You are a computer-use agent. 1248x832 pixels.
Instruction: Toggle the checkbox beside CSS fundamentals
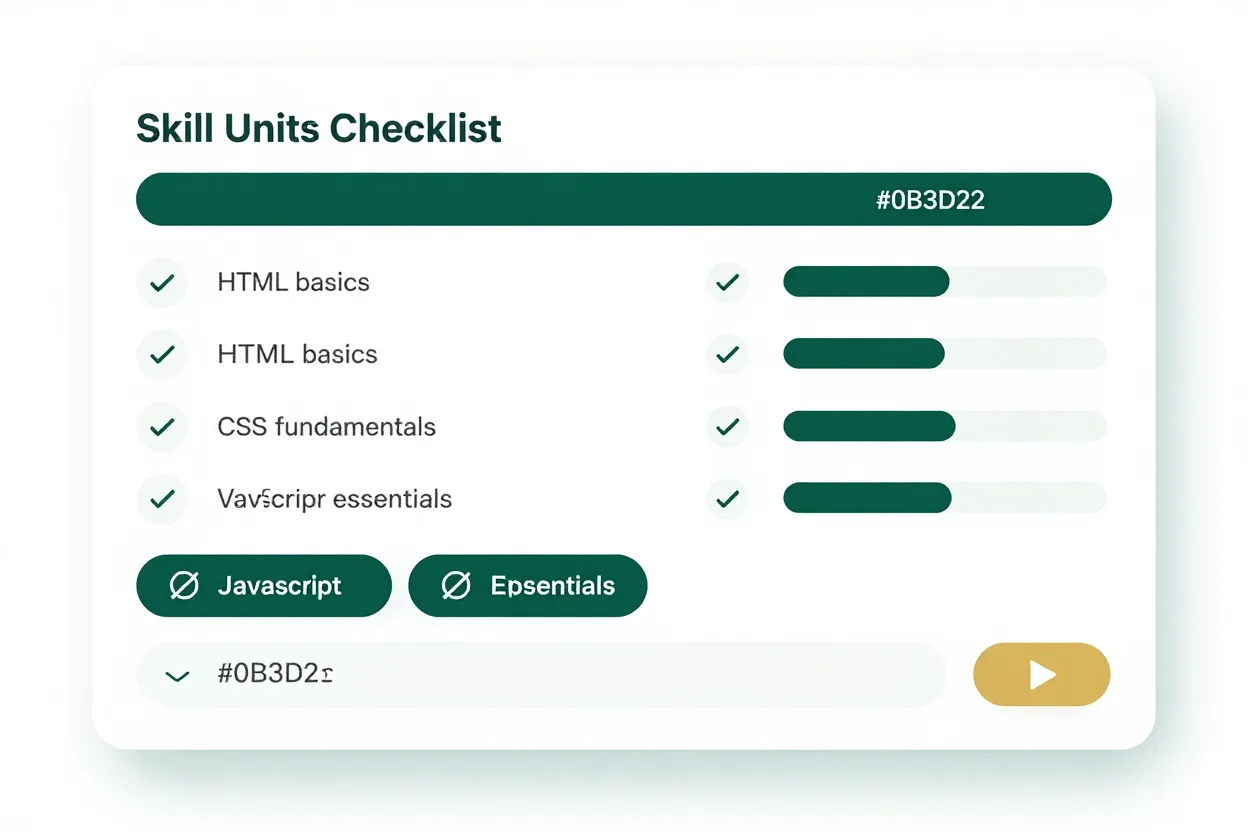(x=162, y=427)
